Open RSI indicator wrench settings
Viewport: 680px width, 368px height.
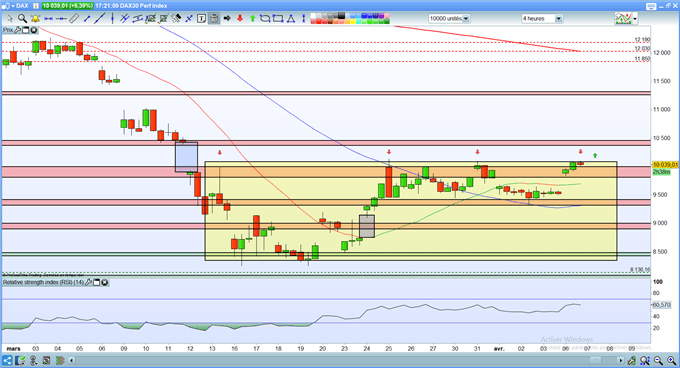pyautogui.click(x=88, y=282)
